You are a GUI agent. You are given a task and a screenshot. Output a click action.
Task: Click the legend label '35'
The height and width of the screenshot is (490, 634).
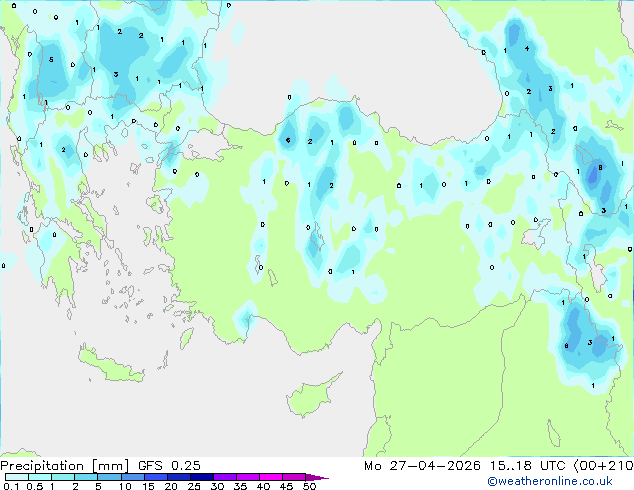[x=240, y=486]
